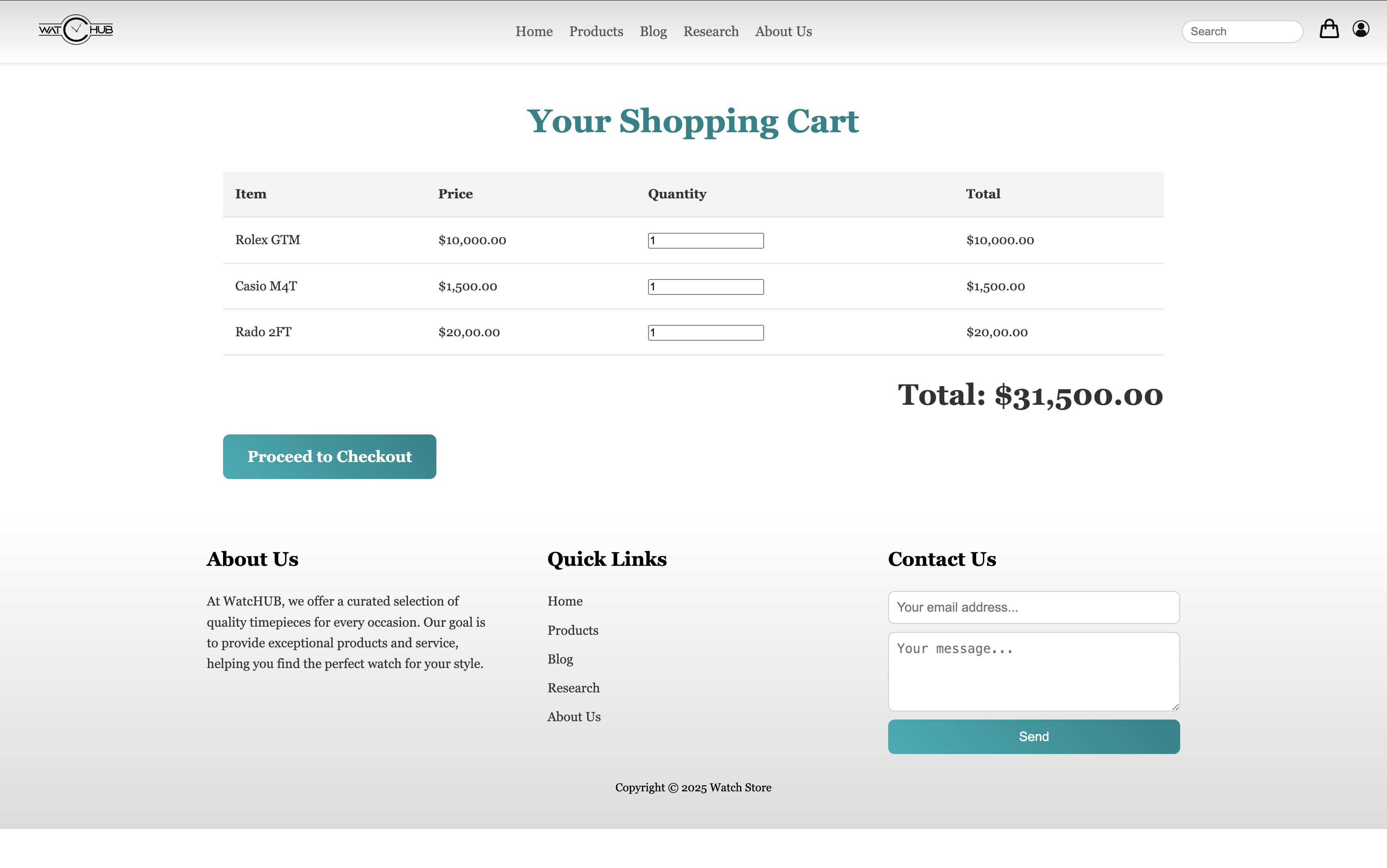This screenshot has width=1387, height=868.
Task: Open Blog in top navigation
Action: tap(653, 32)
